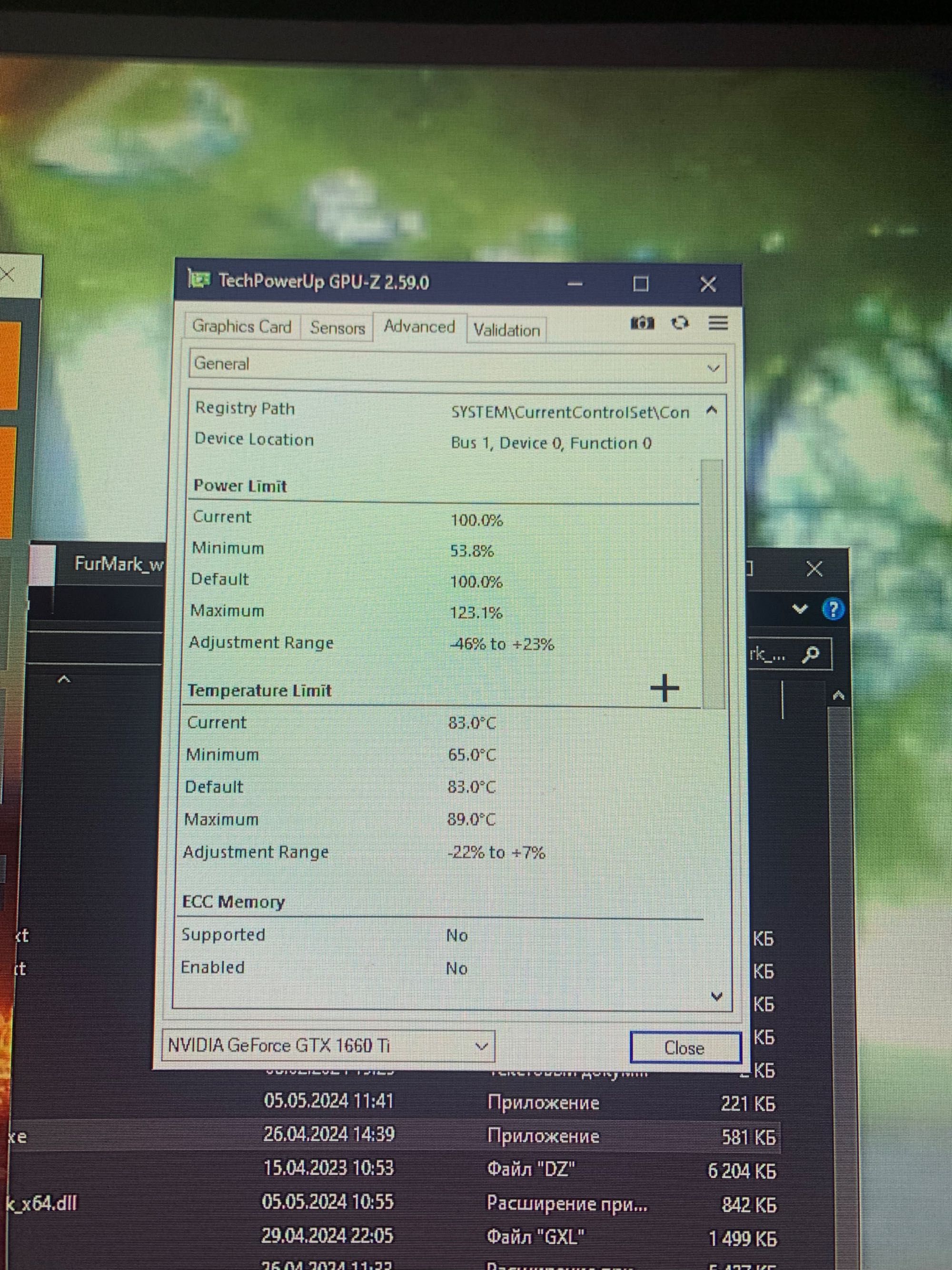The width and height of the screenshot is (952, 1270).
Task: Click the ECC Memory section heading
Action: [233, 902]
